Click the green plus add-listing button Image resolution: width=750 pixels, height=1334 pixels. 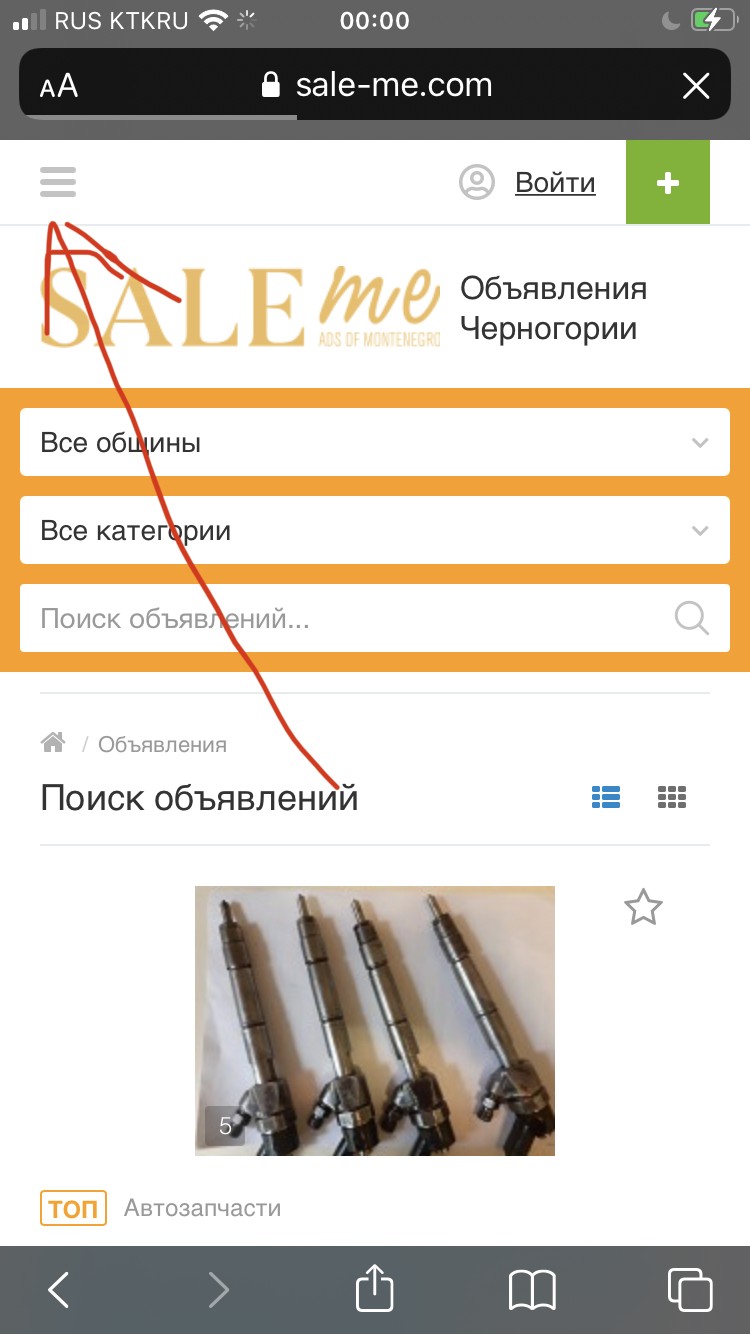point(668,182)
